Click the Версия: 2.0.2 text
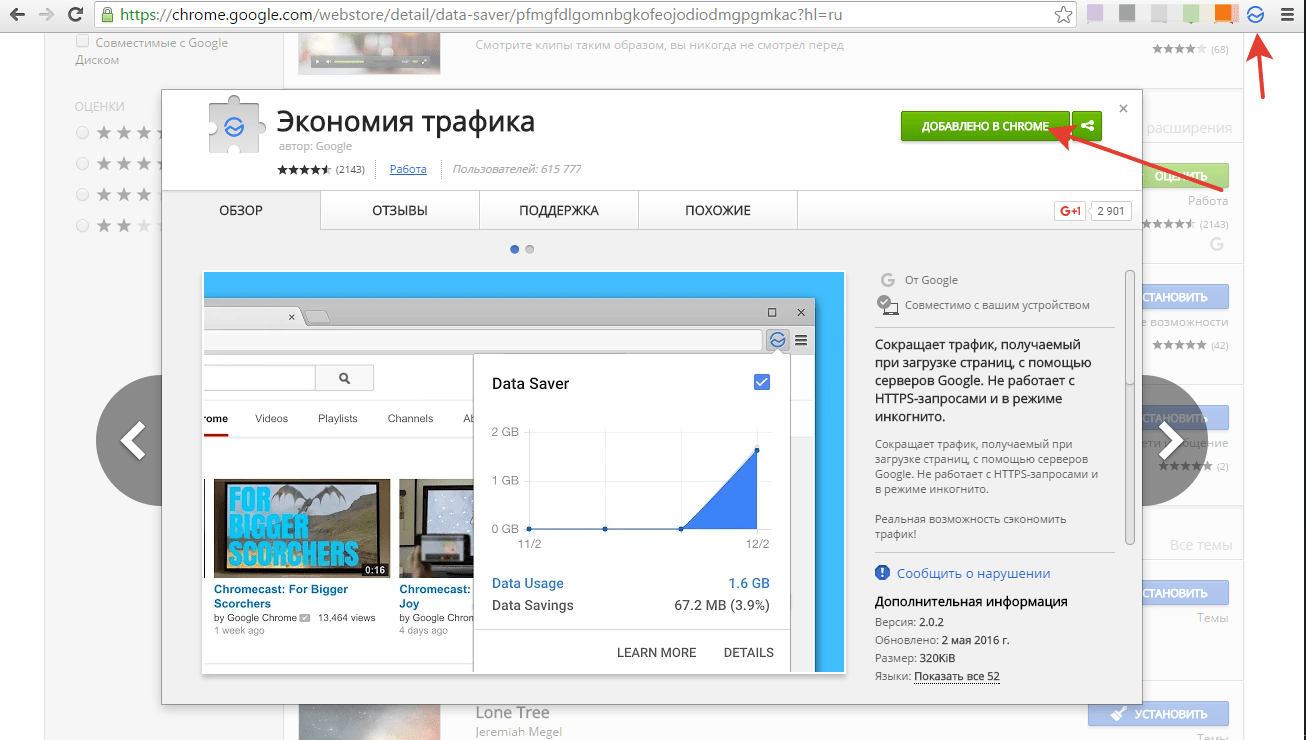The width and height of the screenshot is (1306, 740). 908,622
